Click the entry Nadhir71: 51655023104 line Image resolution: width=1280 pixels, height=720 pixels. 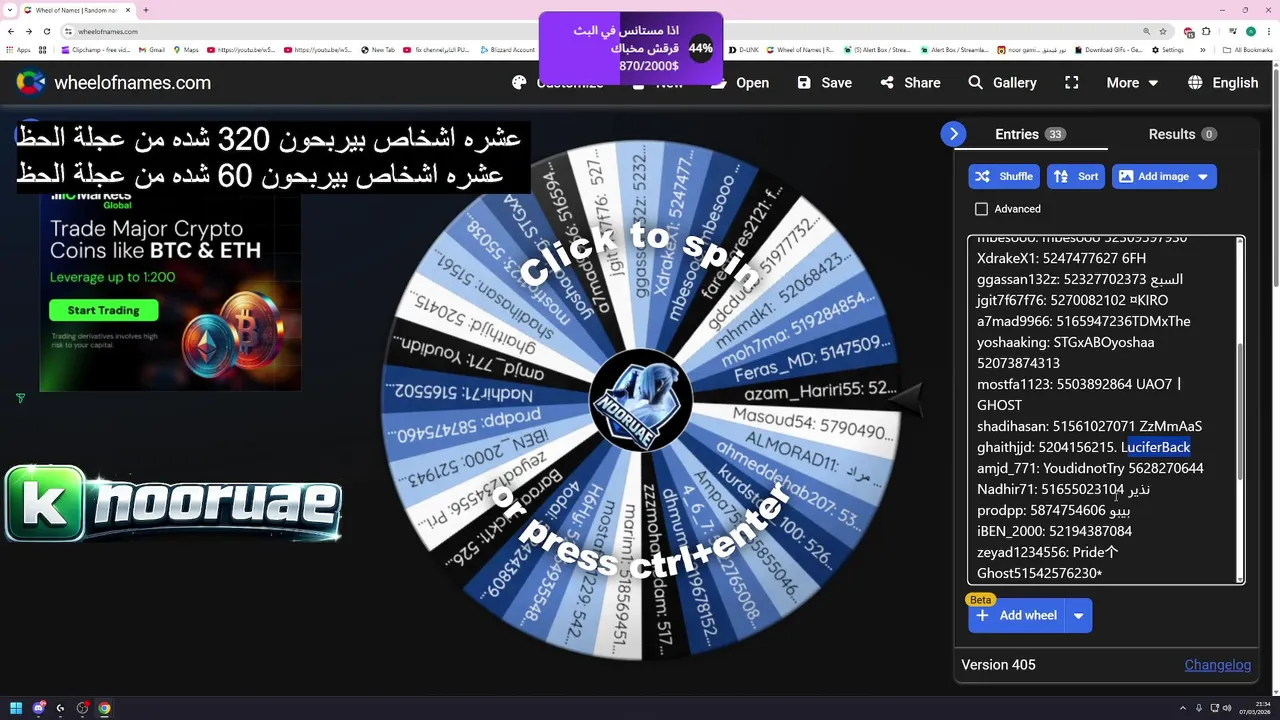tap(1063, 489)
